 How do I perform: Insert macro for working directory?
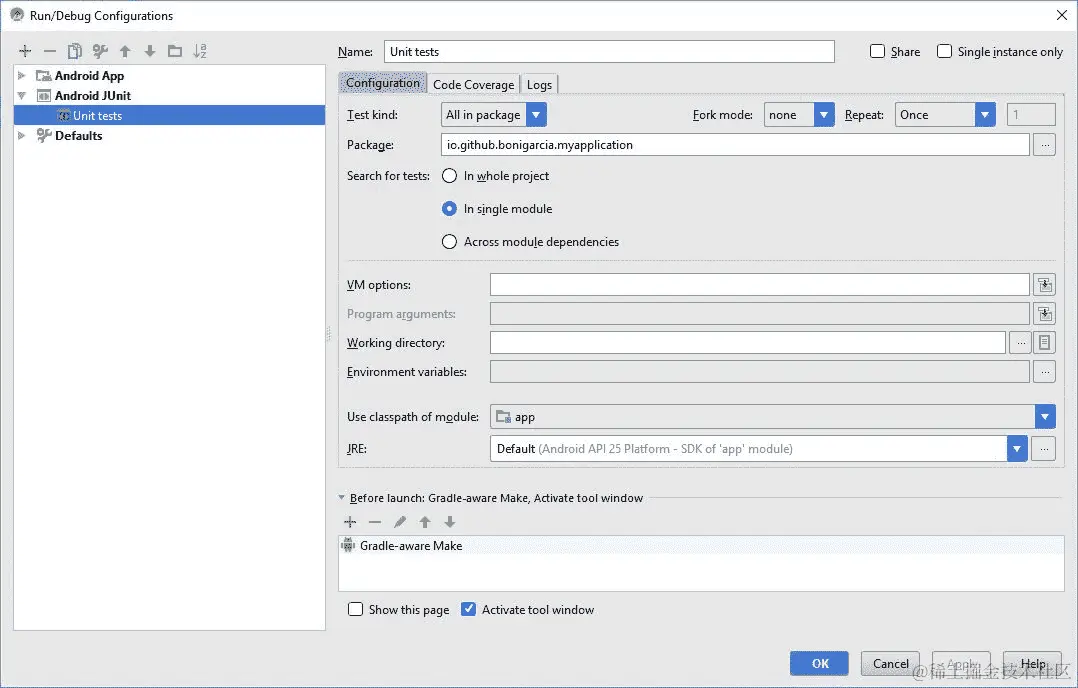[x=1044, y=343]
